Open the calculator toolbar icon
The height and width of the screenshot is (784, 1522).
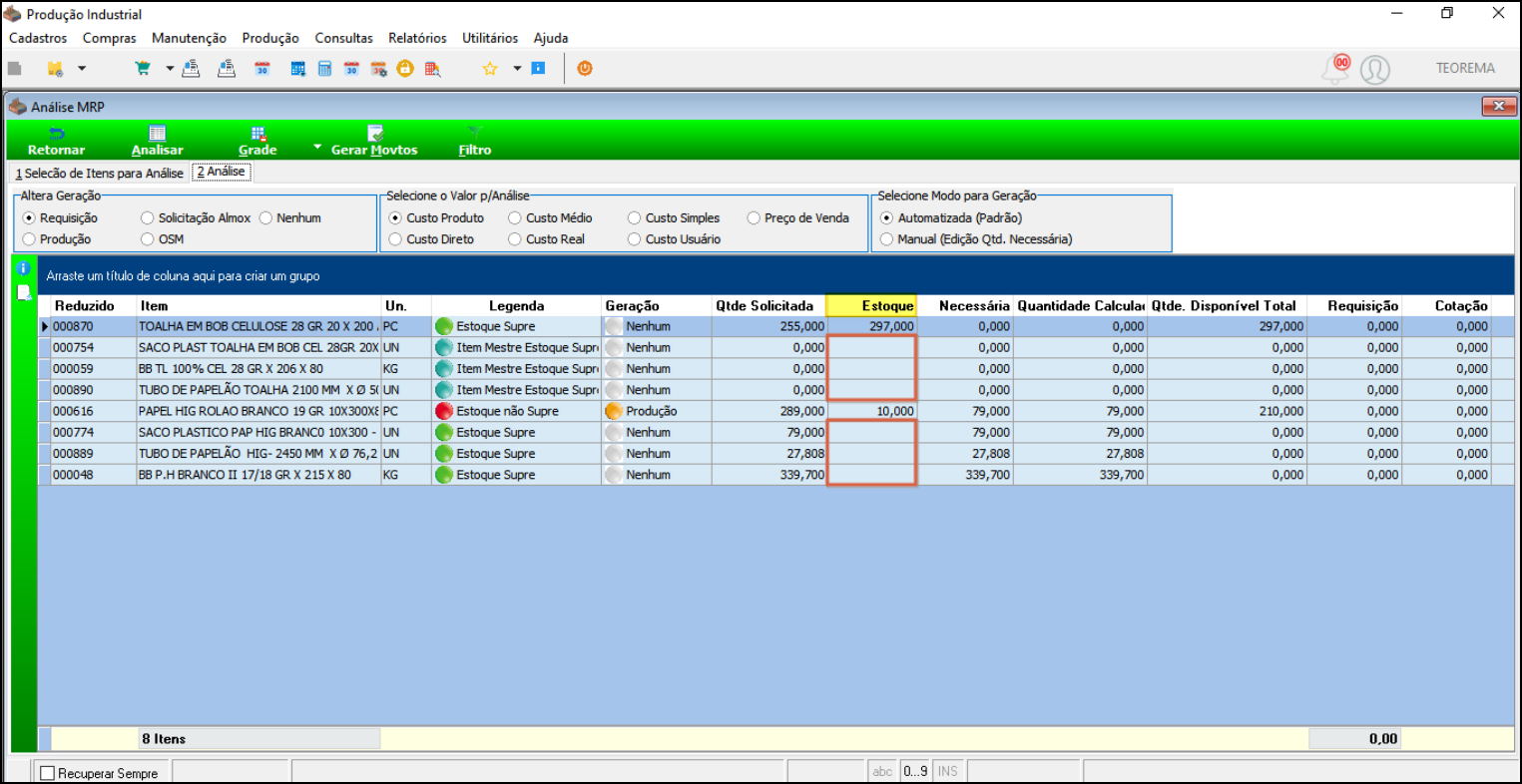coord(324,69)
